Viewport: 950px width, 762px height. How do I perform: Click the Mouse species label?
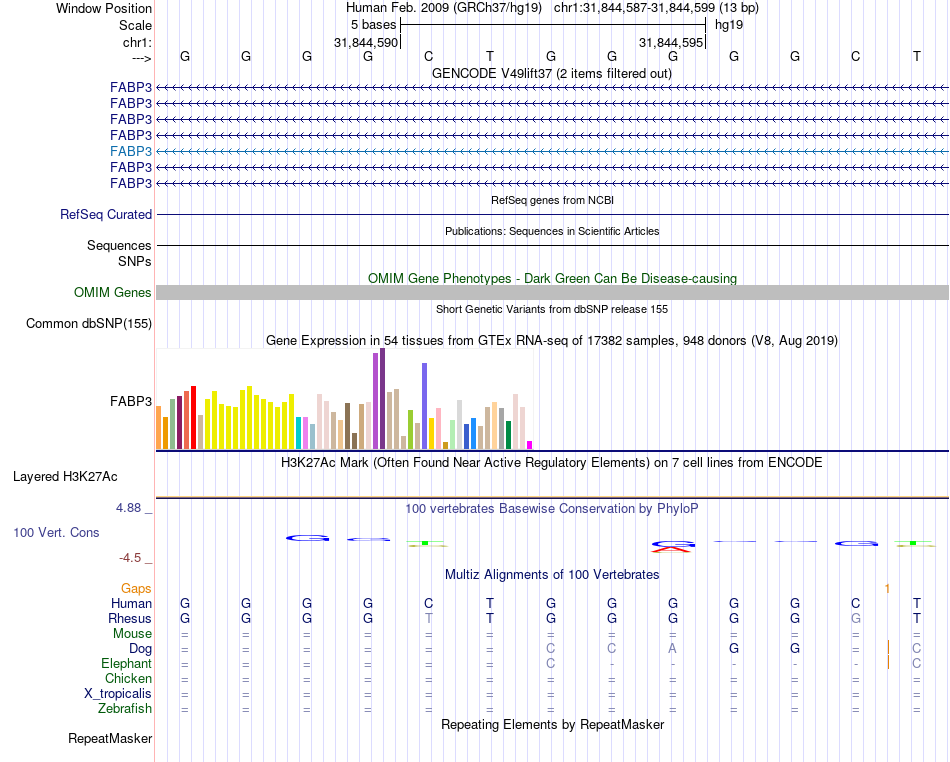[133, 634]
